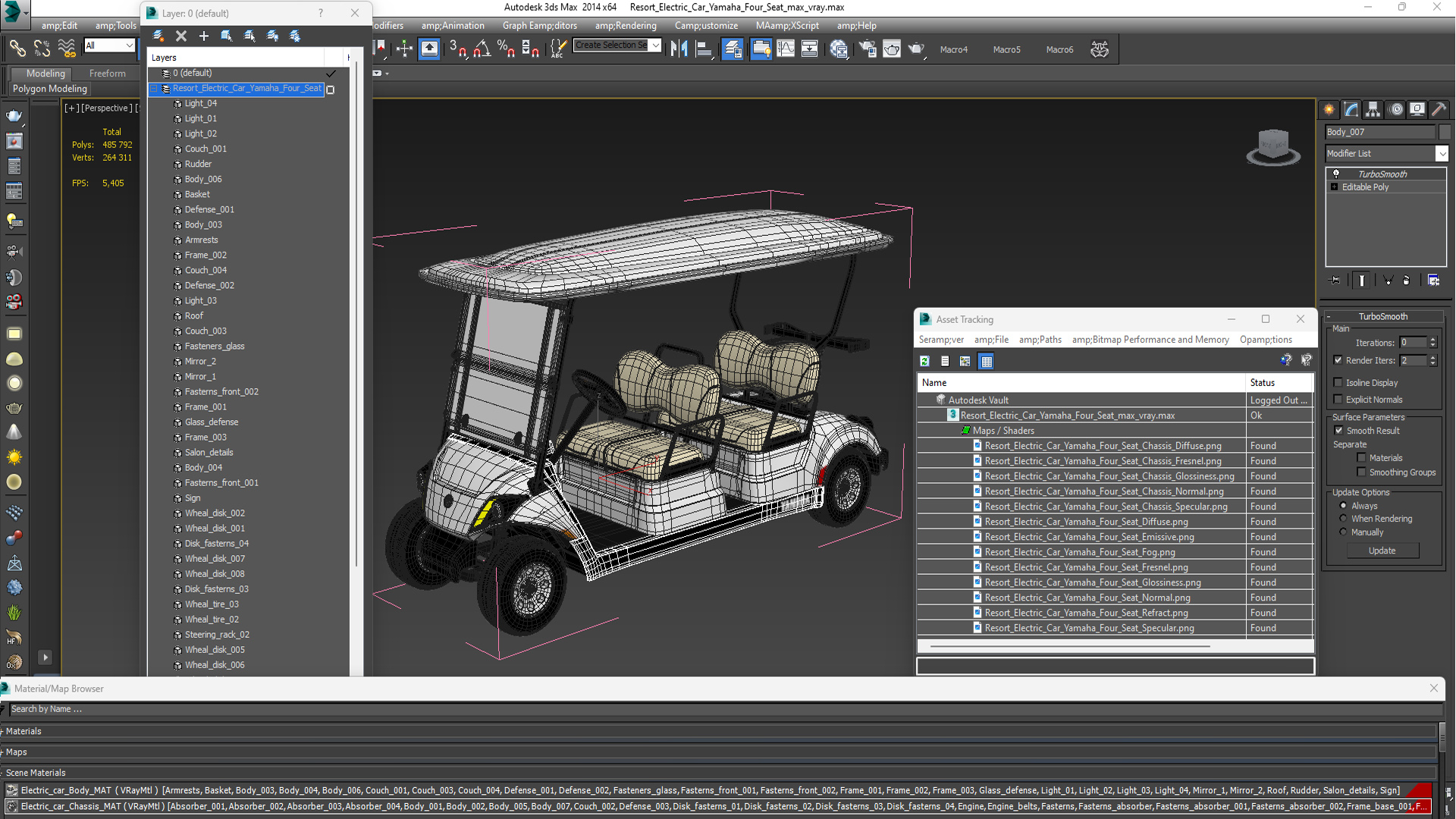
Task: Select the When Rendering radio button
Action: click(1344, 519)
